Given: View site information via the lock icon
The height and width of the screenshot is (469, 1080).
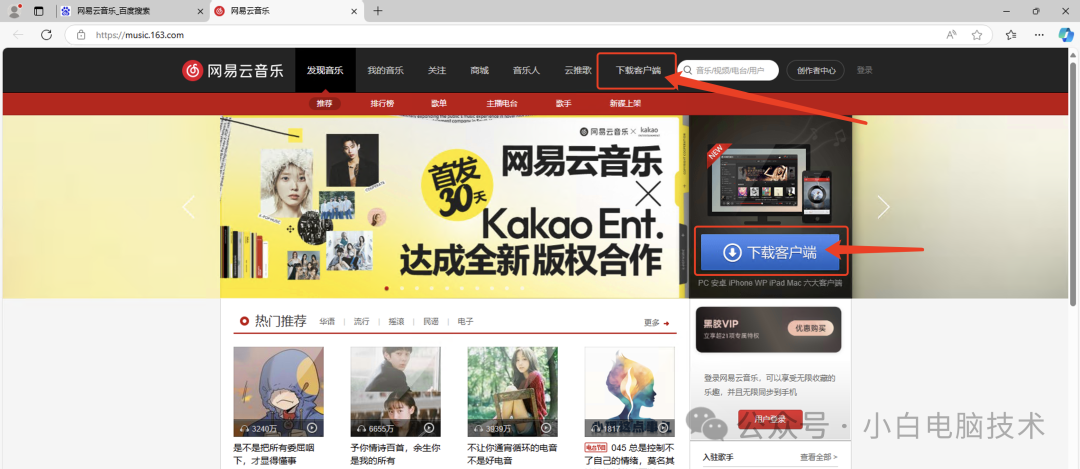Looking at the screenshot, I should (x=81, y=34).
